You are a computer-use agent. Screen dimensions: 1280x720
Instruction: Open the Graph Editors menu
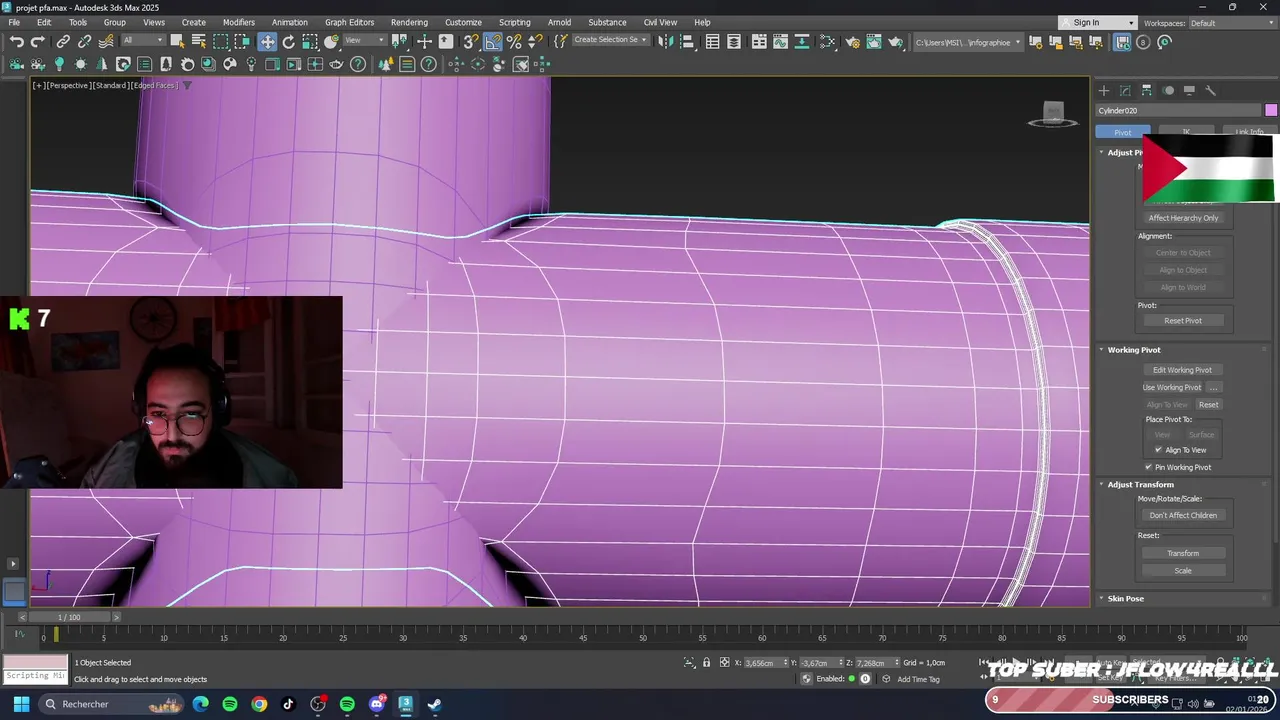pos(349,22)
